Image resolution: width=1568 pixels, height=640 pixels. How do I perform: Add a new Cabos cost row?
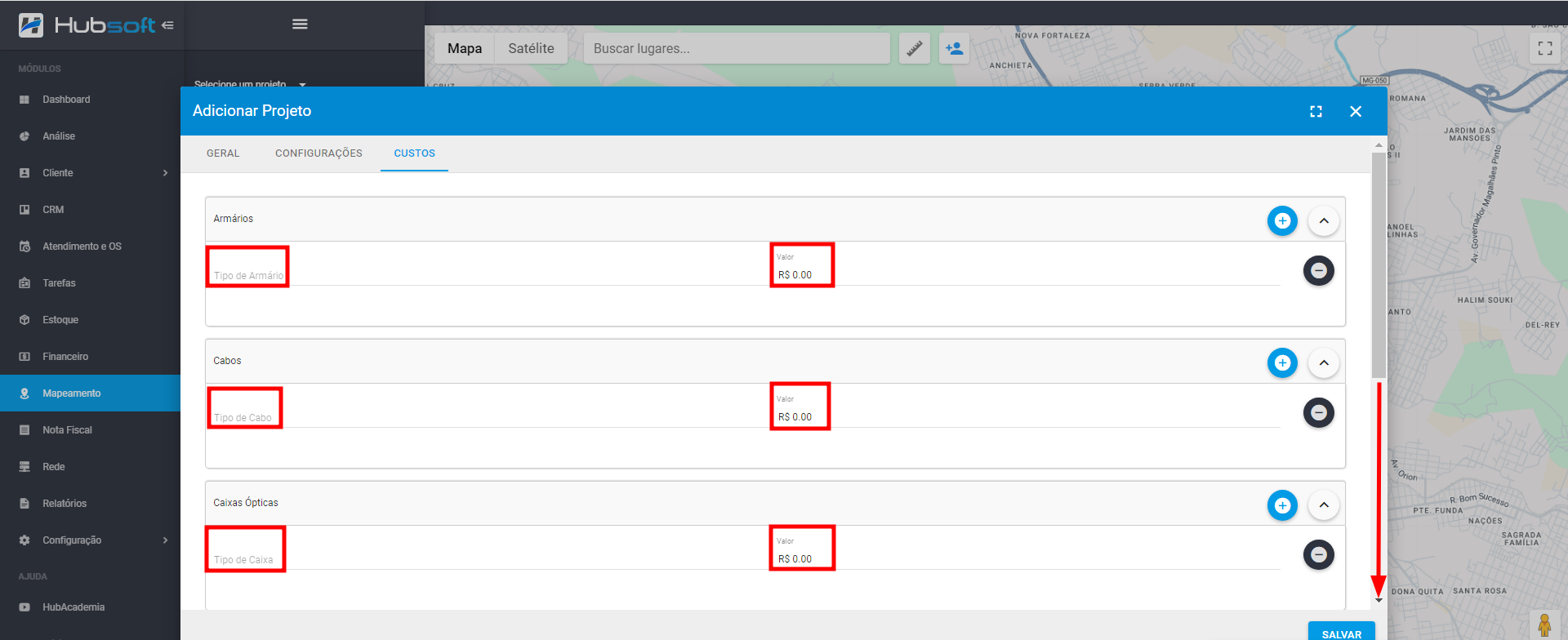1282,362
